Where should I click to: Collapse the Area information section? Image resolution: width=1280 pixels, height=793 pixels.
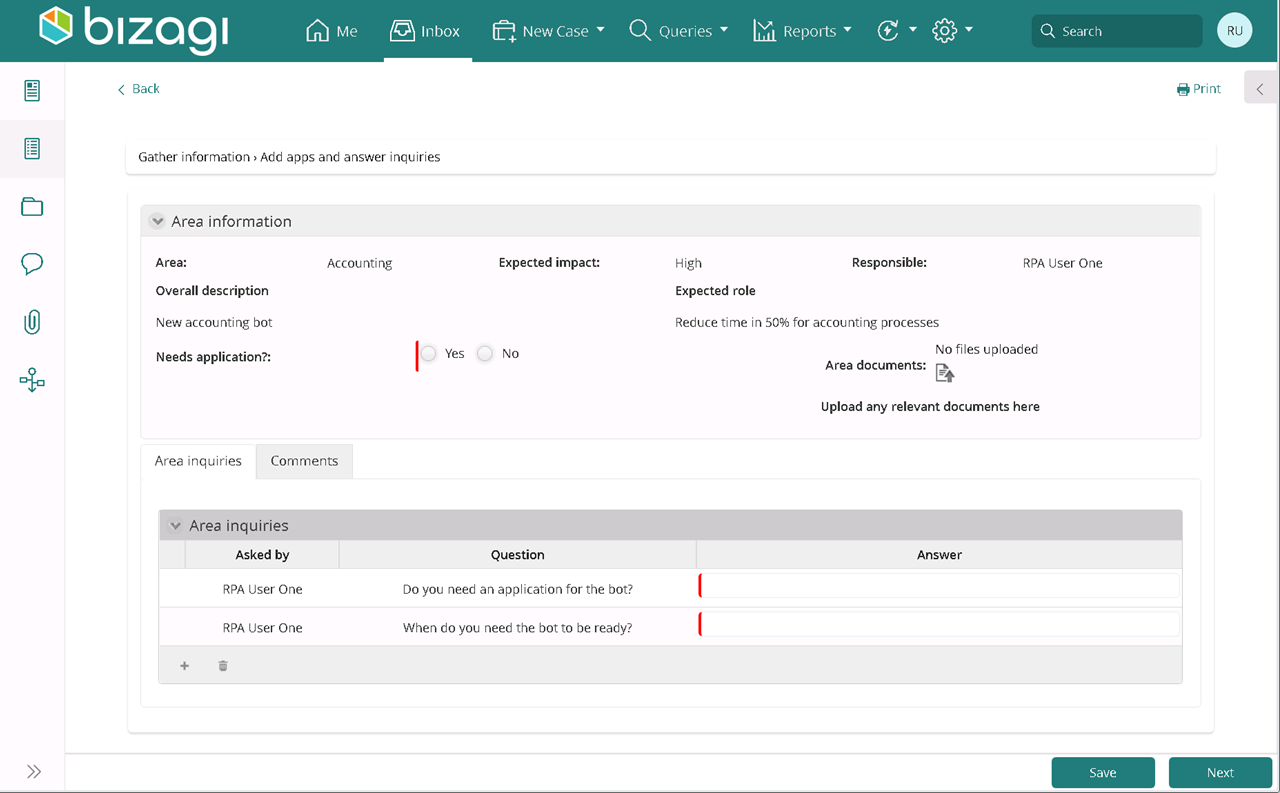157,221
